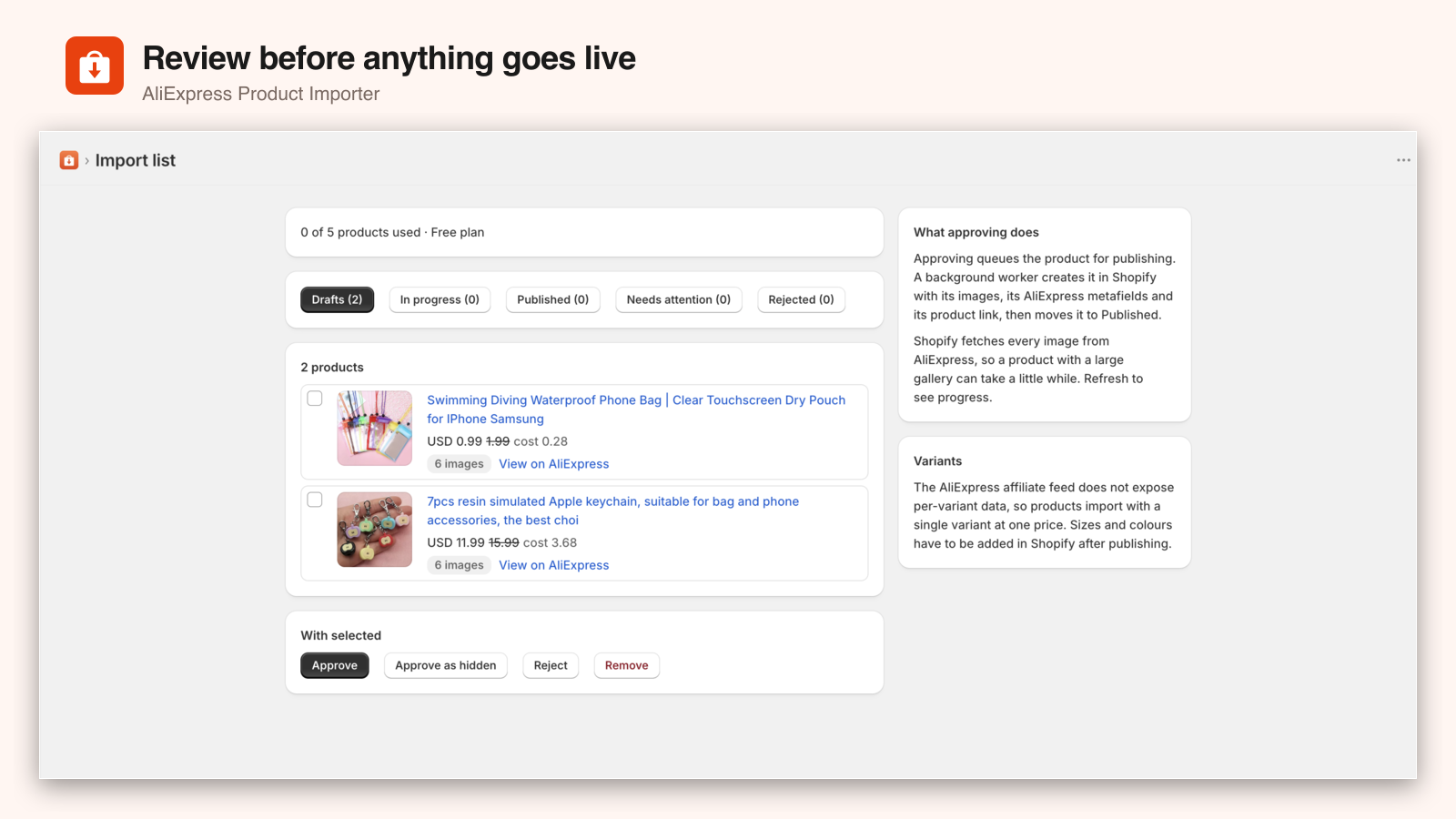Go to the Needs attention (0) tab
Screen dimensions: 1456x819
click(x=679, y=299)
